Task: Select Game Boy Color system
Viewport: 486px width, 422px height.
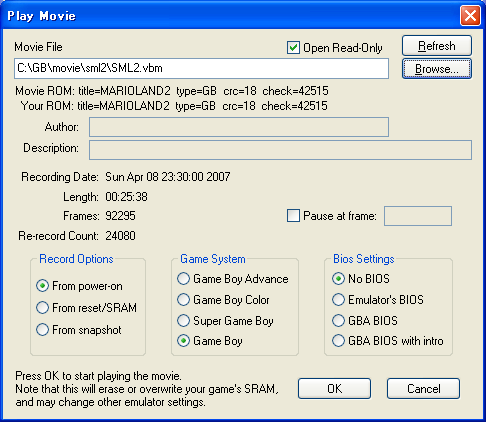Action: pyautogui.click(x=184, y=300)
